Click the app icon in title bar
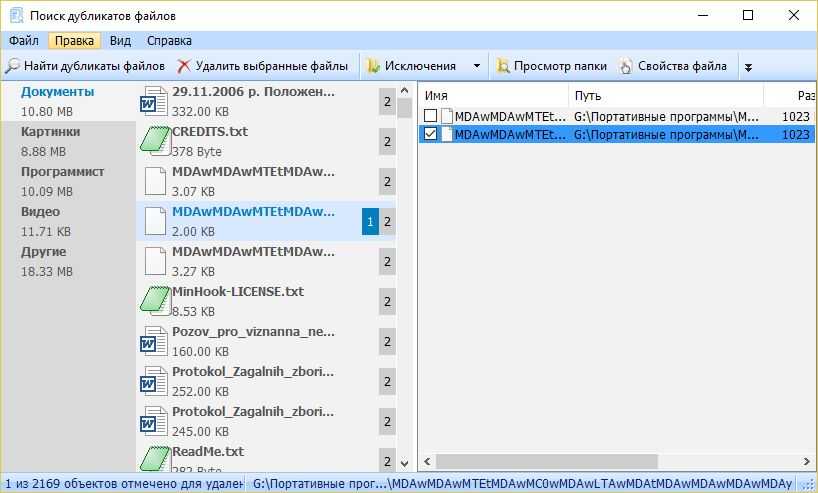The width and height of the screenshot is (818, 493). tap(16, 16)
